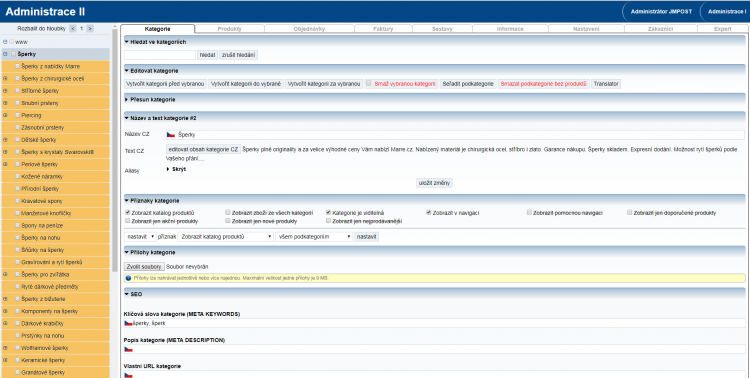Expand the Stříbrné šperky tree node

(x=5, y=91)
